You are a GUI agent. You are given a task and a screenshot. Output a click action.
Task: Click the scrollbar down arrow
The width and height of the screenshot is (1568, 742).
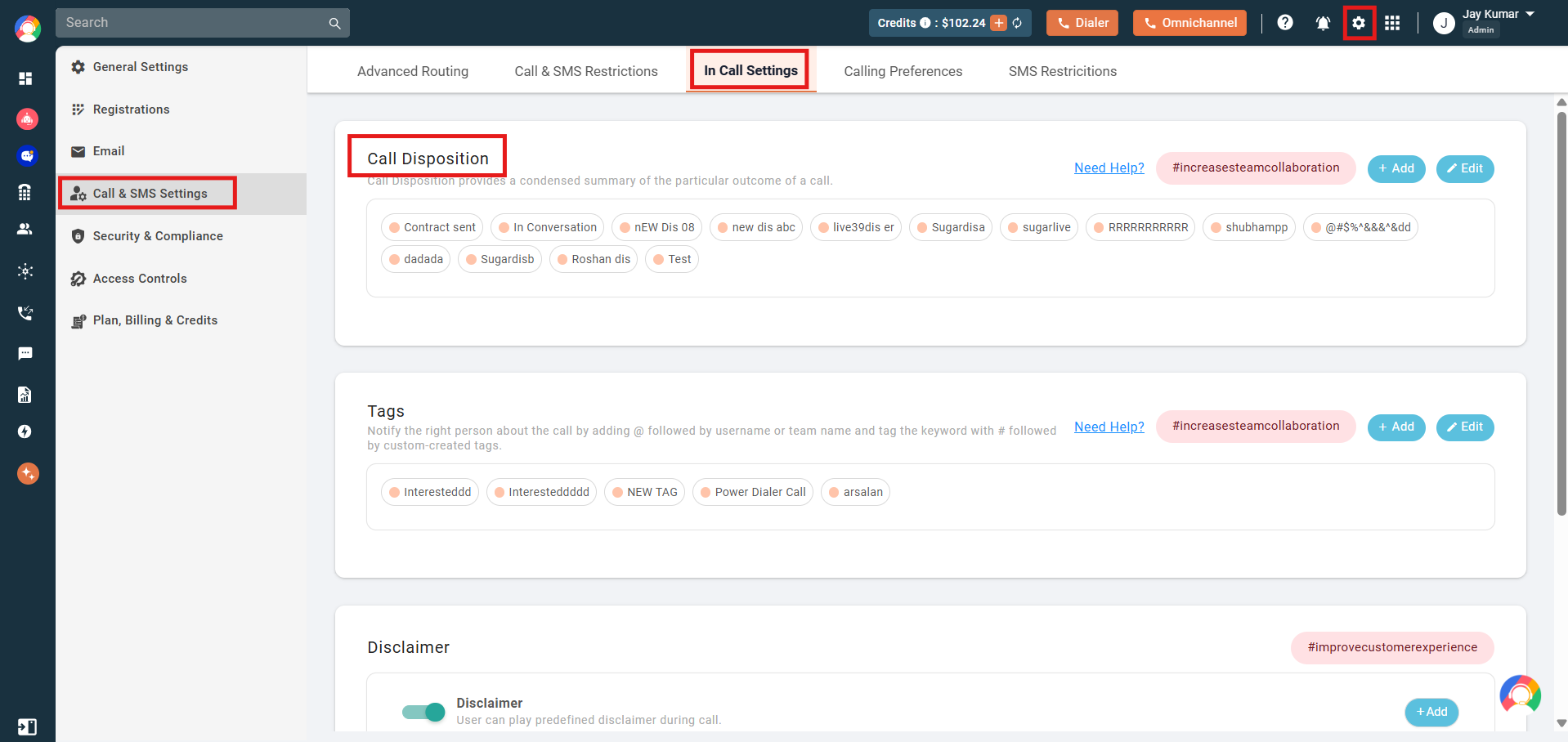pyautogui.click(x=1561, y=723)
